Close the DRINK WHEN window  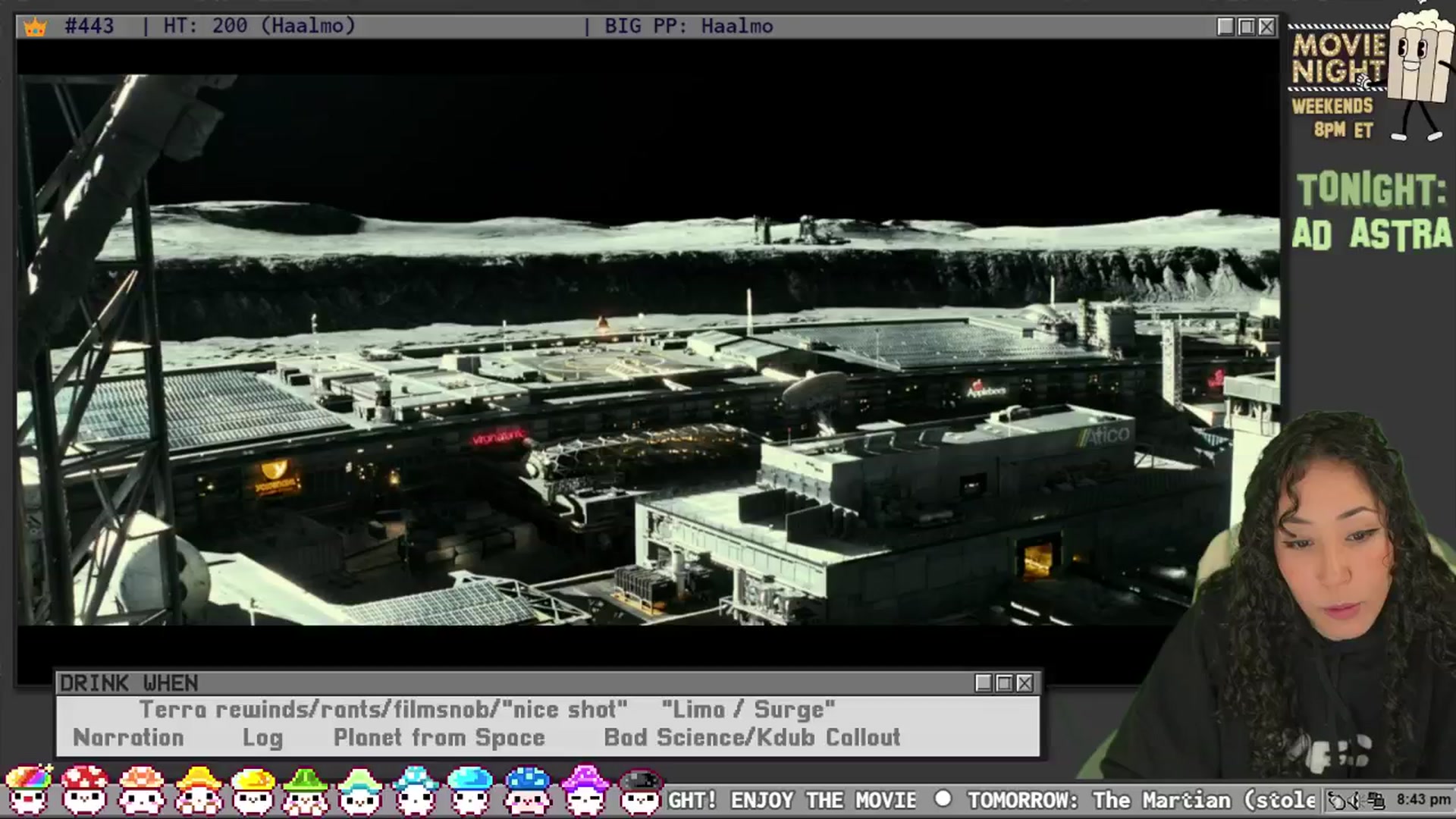pos(1025,683)
